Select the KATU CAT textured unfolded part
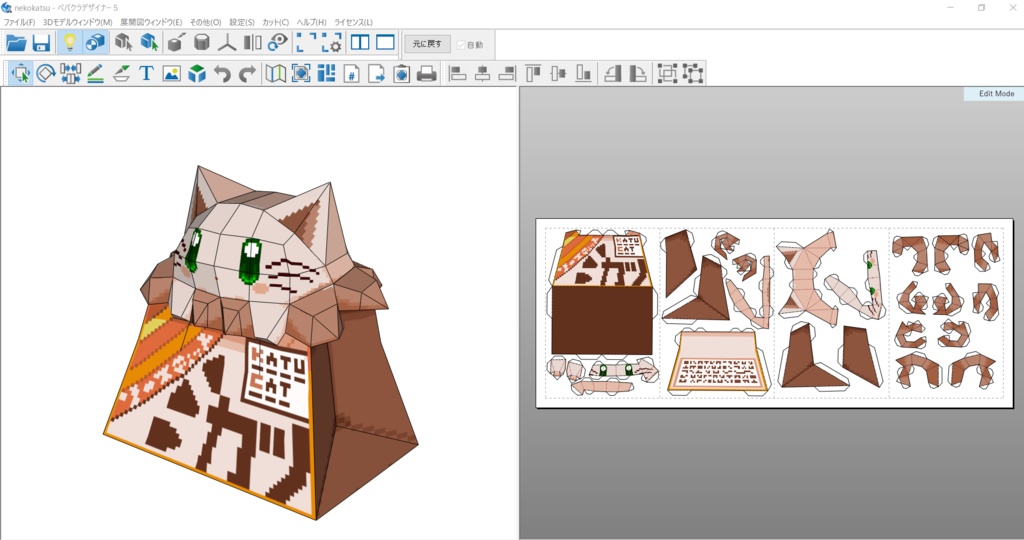 tap(601, 258)
